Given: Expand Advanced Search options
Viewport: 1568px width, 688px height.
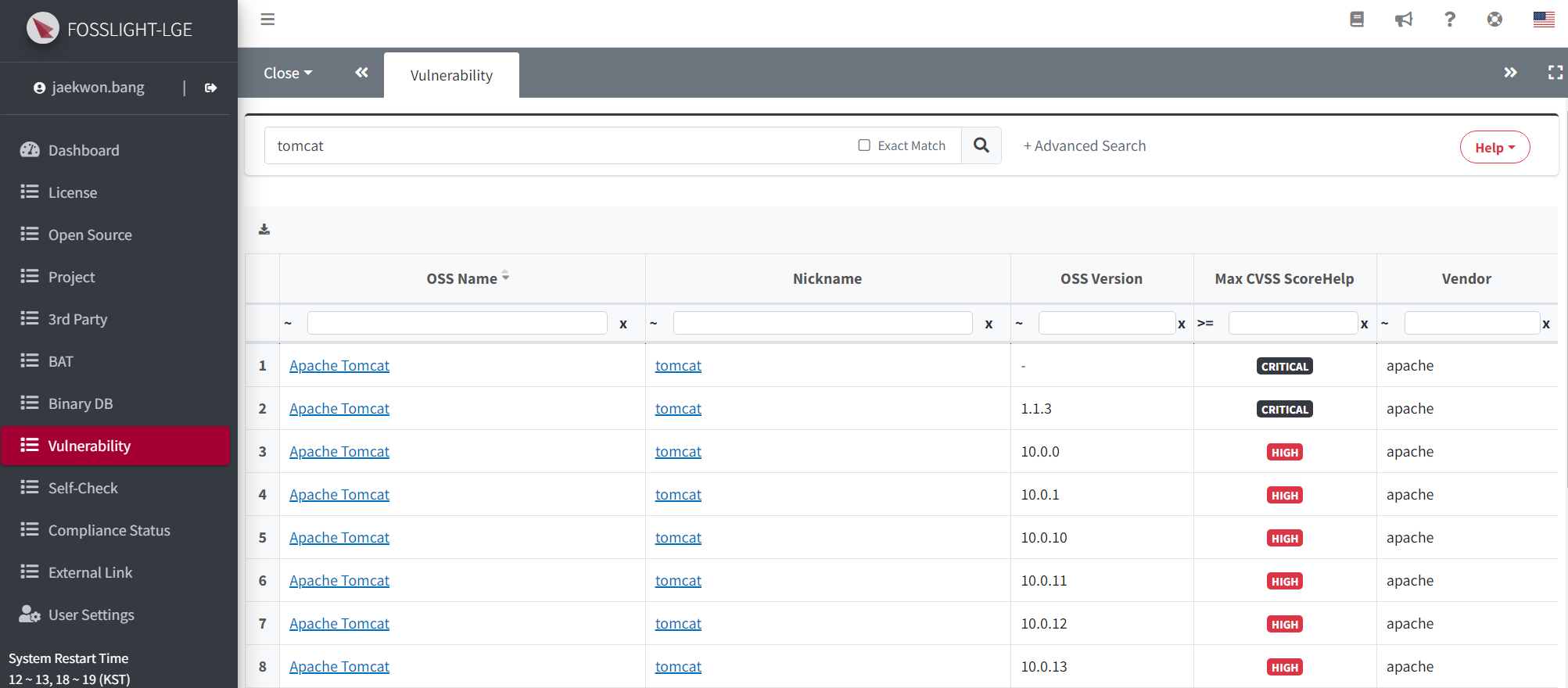Looking at the screenshot, I should click(1085, 145).
